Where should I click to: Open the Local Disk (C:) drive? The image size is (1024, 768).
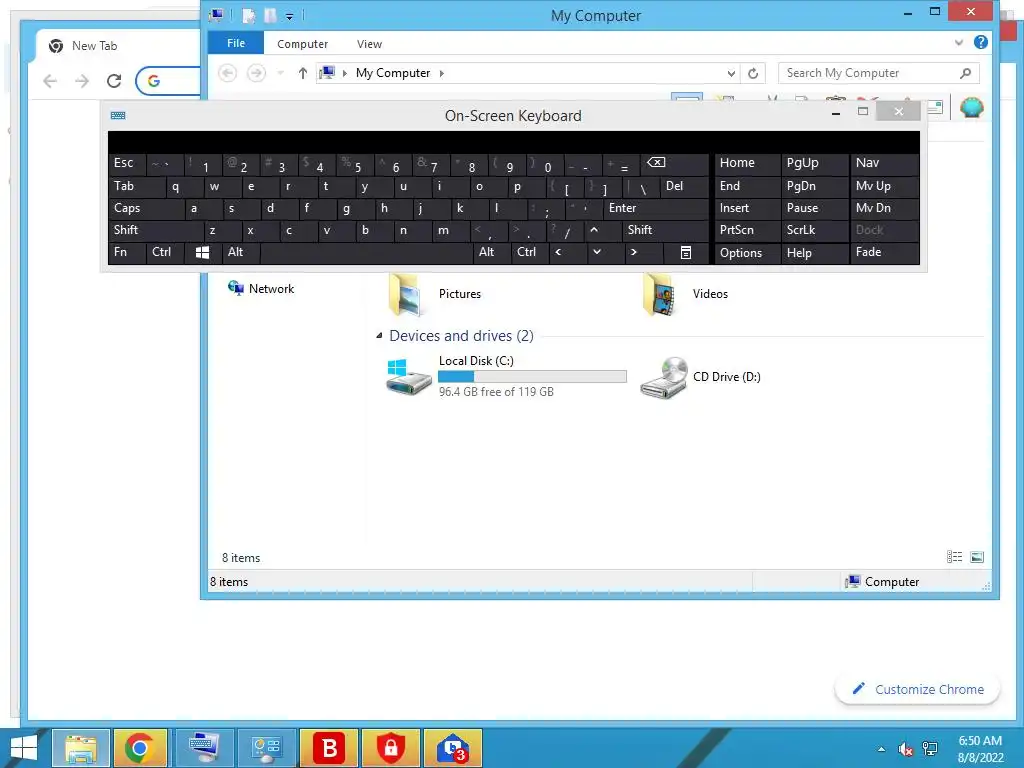pyautogui.click(x=505, y=376)
